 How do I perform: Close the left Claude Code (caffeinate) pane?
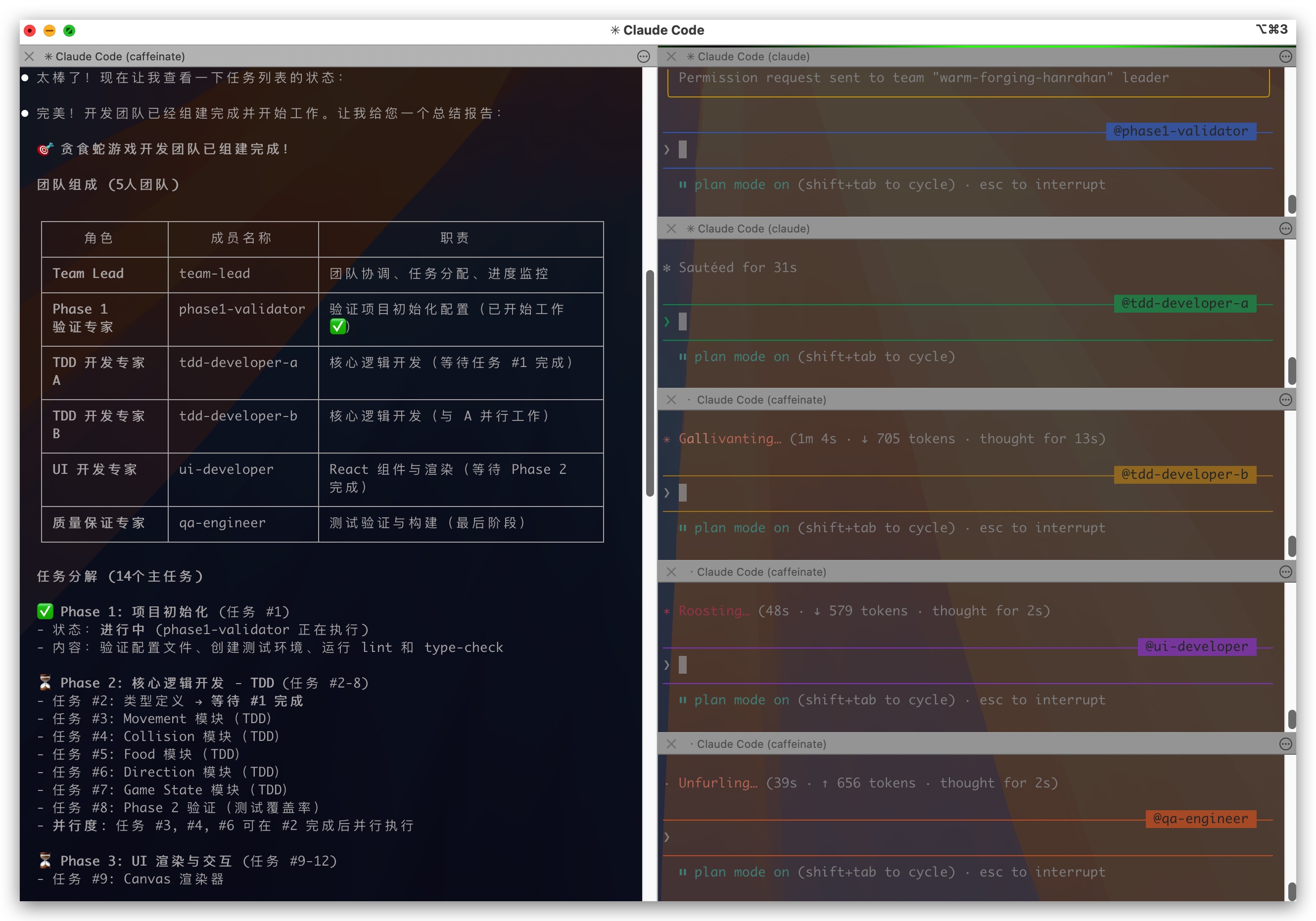pos(29,56)
